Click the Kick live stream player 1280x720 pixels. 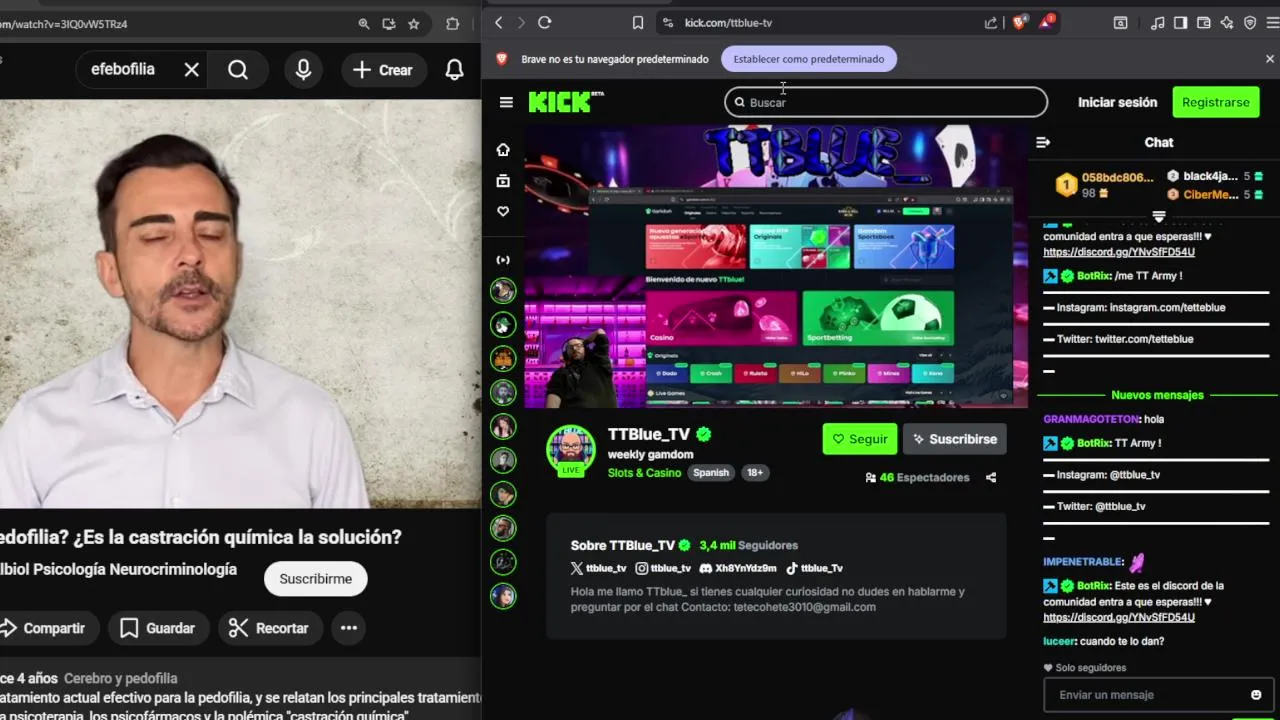776,266
